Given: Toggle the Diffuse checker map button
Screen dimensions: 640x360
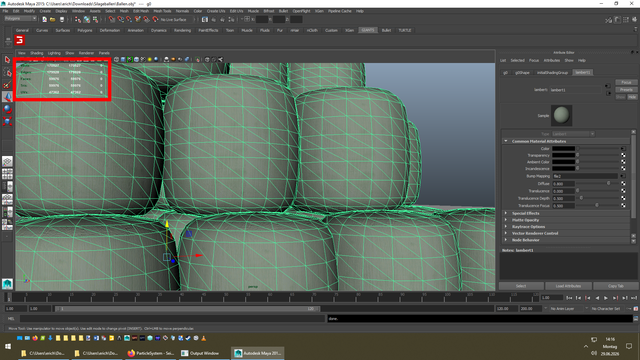Looking at the screenshot, I should point(623,184).
